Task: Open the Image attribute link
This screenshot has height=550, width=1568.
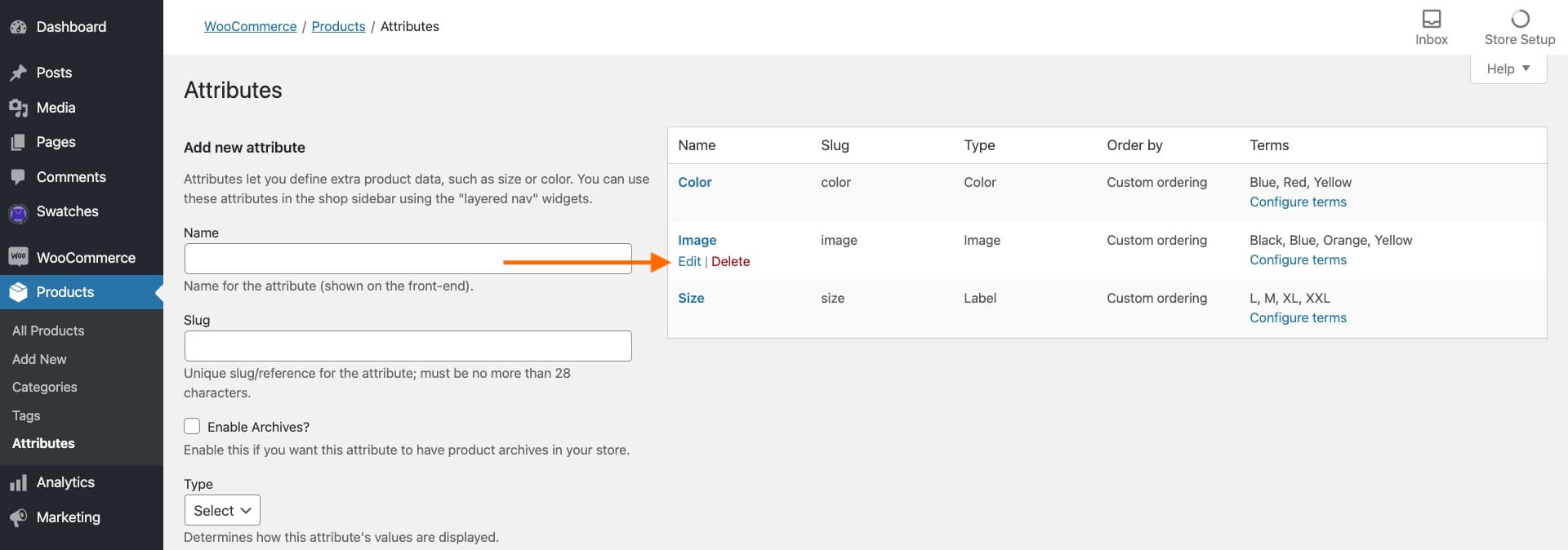Action: pyautogui.click(x=697, y=240)
